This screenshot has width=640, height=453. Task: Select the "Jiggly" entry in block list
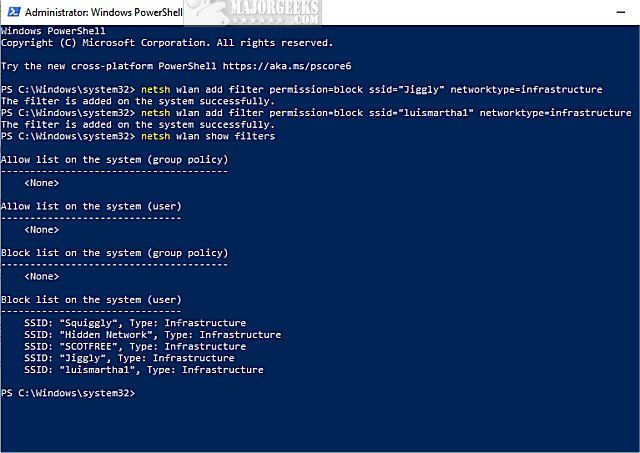[129, 358]
